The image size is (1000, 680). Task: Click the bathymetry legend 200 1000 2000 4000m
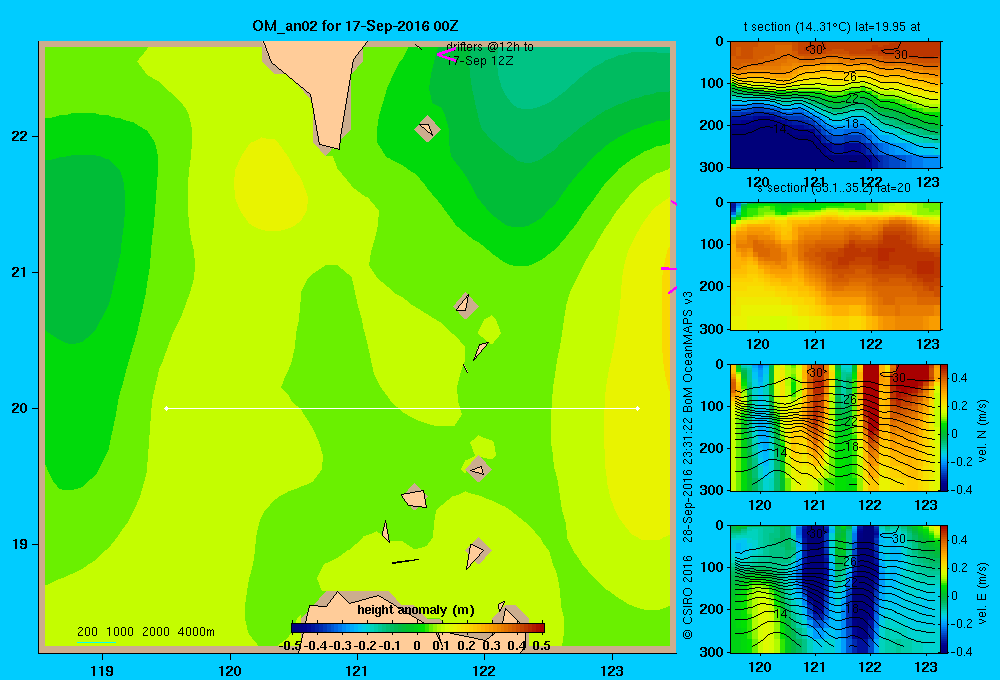pos(145,632)
